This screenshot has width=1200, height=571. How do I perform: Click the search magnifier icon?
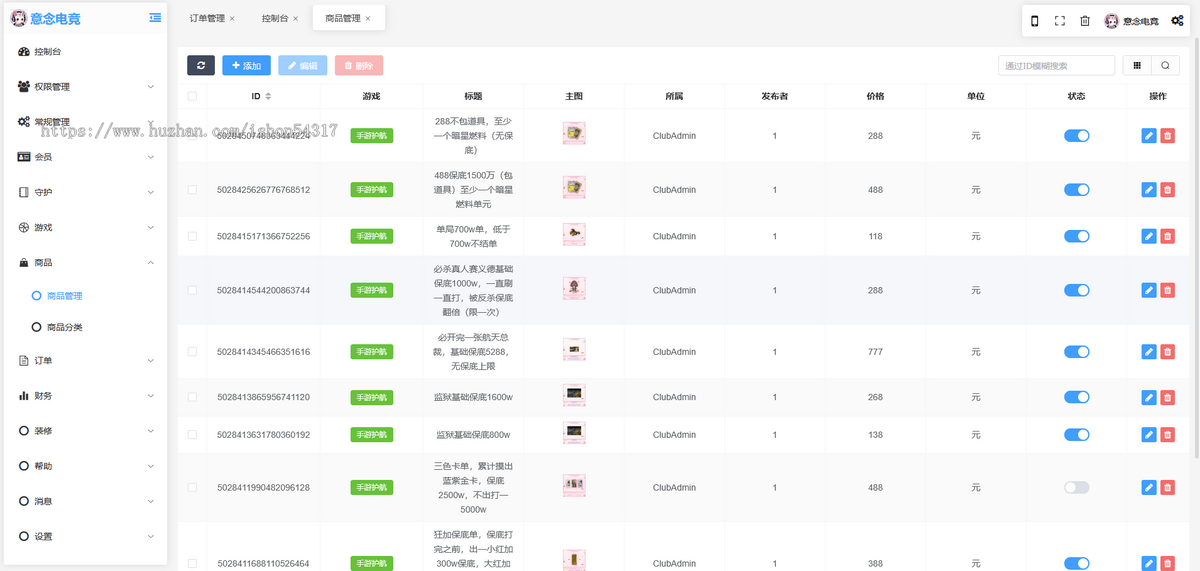coord(1165,65)
